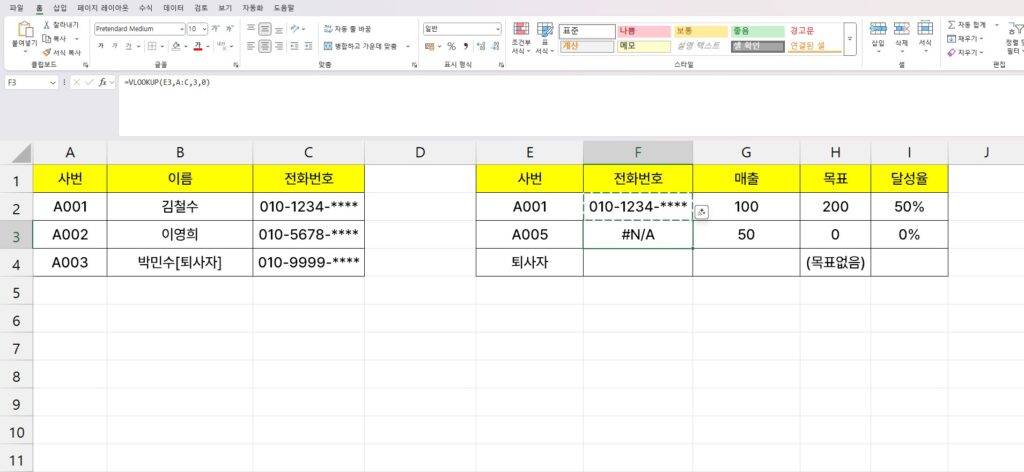Viewport: 1024px width, 472px height.
Task: Open Conditional Formatting (조건부 서식)
Action: pos(519,30)
